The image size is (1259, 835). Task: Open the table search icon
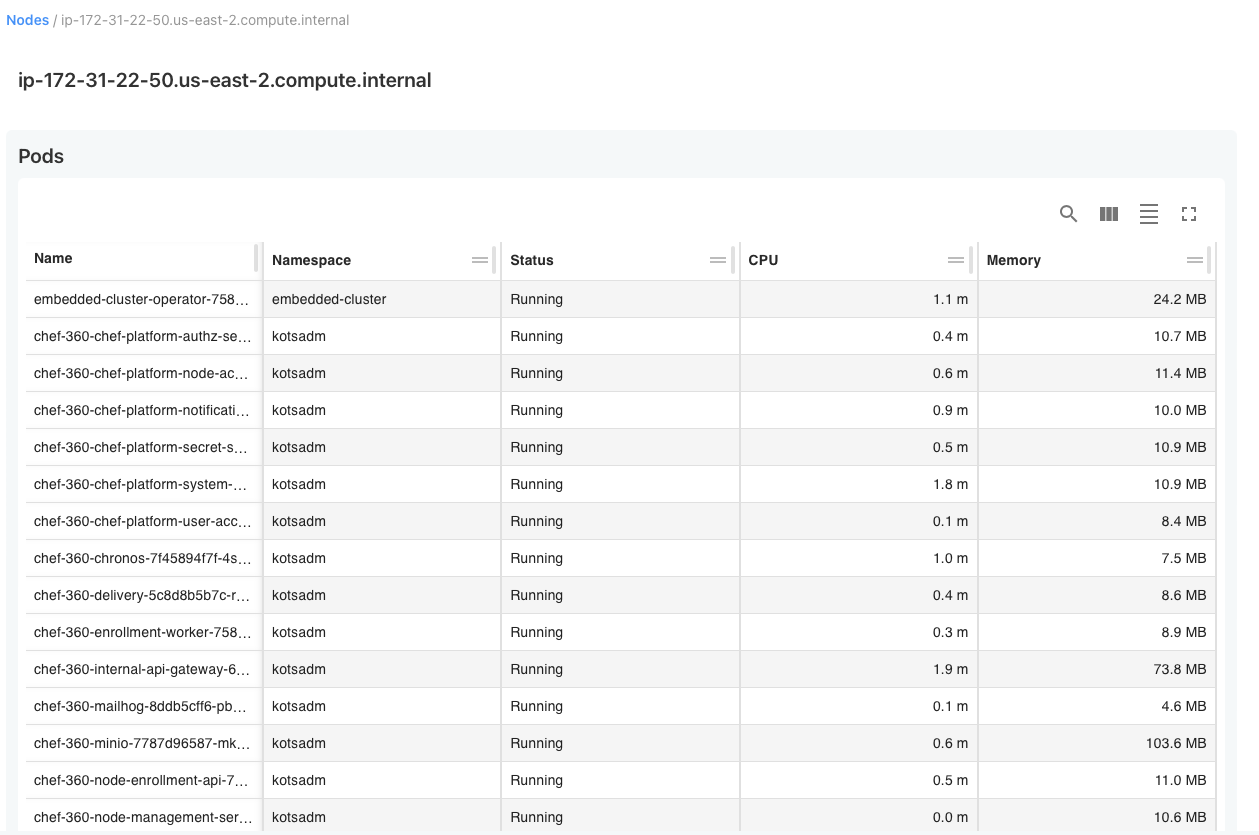pos(1068,214)
